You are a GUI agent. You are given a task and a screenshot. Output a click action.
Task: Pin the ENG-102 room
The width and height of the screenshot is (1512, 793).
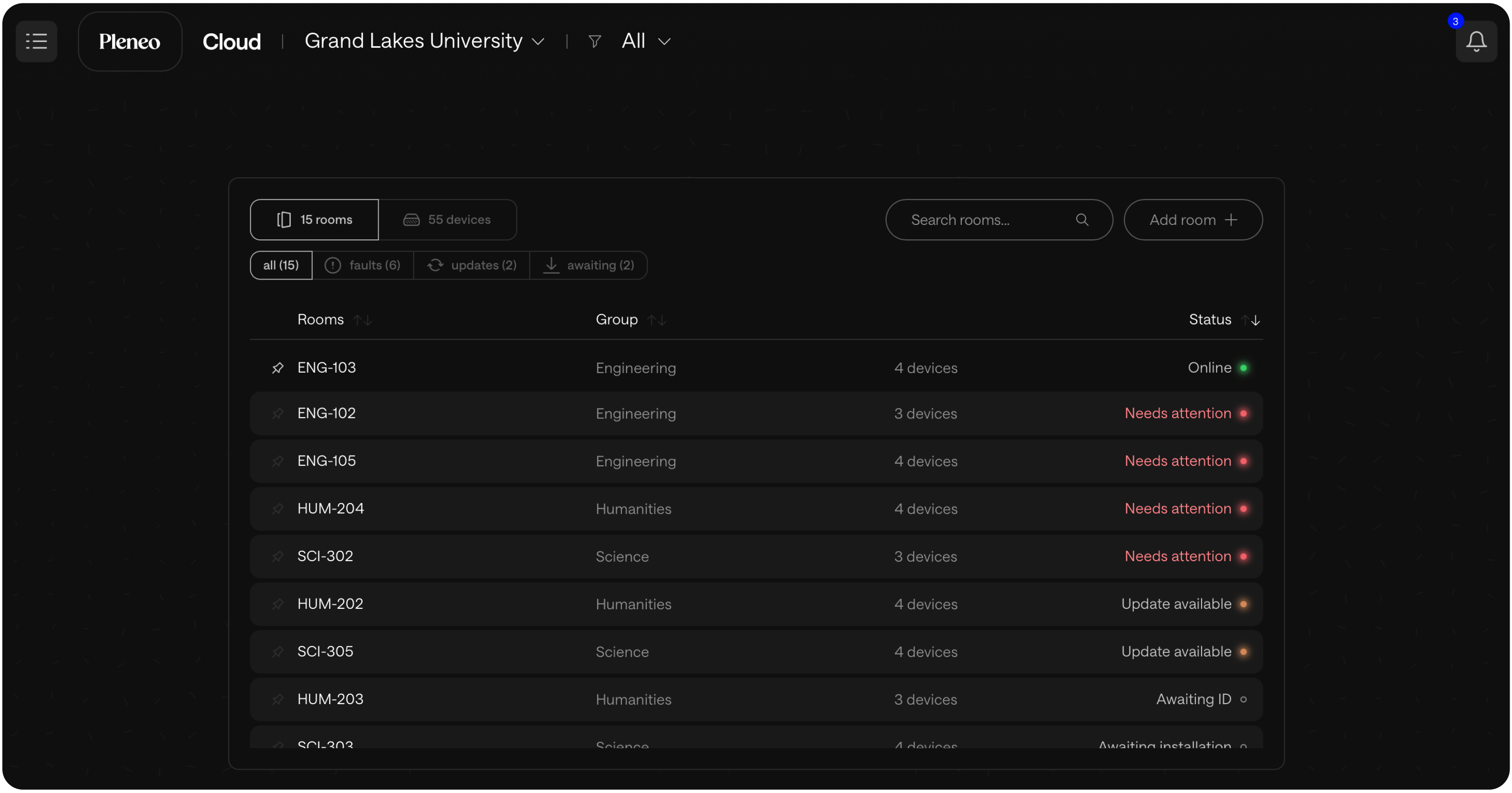click(x=278, y=414)
